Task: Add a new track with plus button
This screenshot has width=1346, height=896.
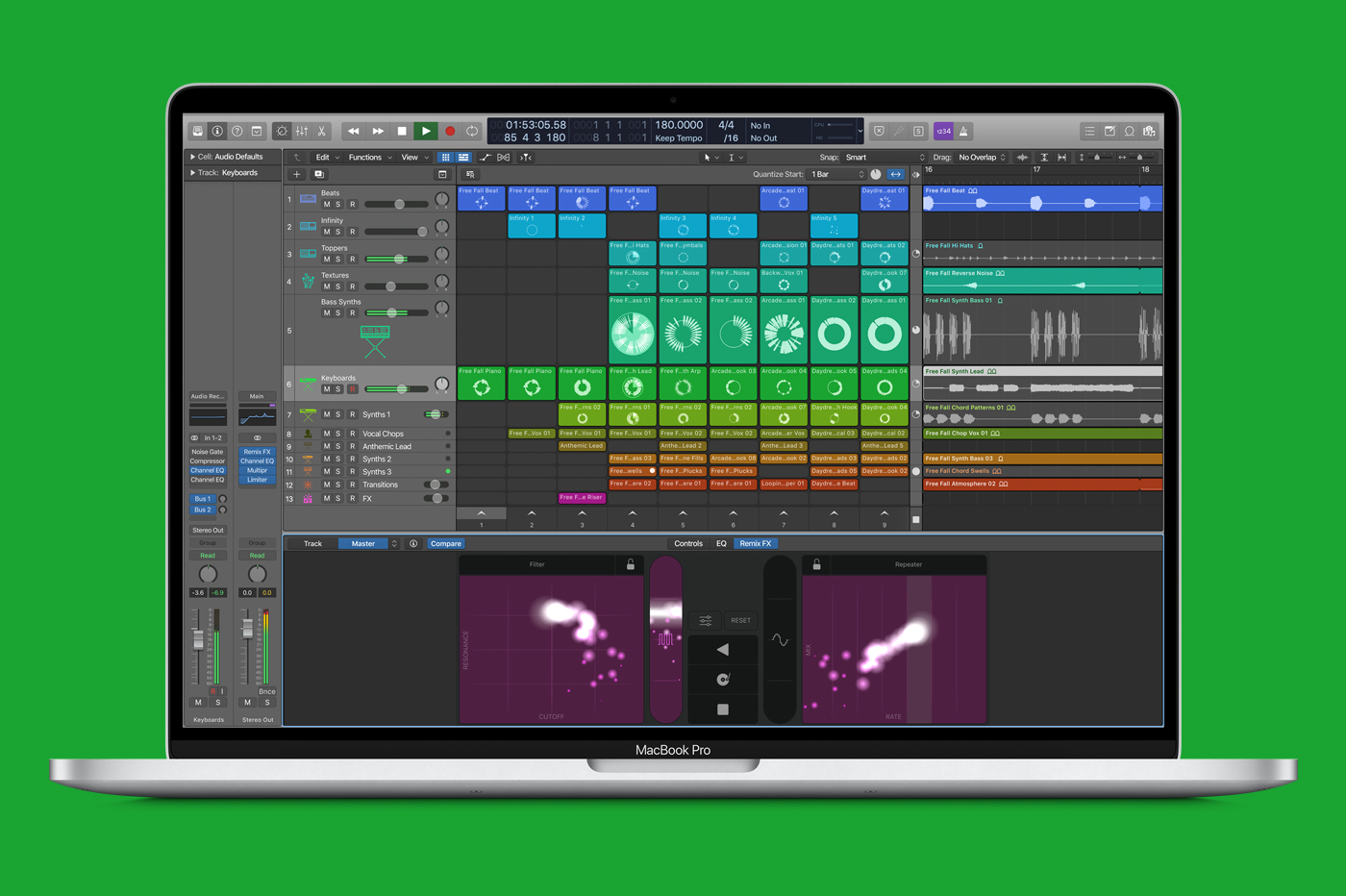Action: (x=297, y=174)
